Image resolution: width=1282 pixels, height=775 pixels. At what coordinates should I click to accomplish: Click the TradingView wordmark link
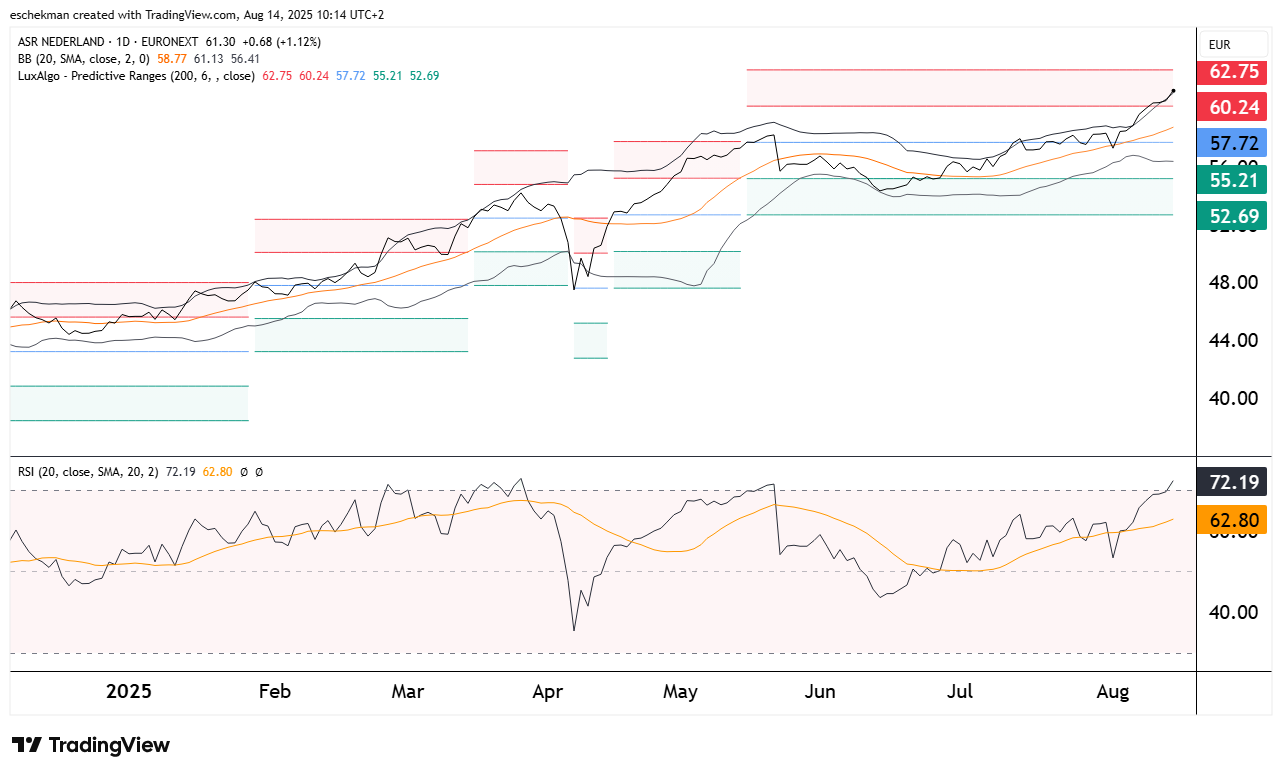tap(109, 745)
